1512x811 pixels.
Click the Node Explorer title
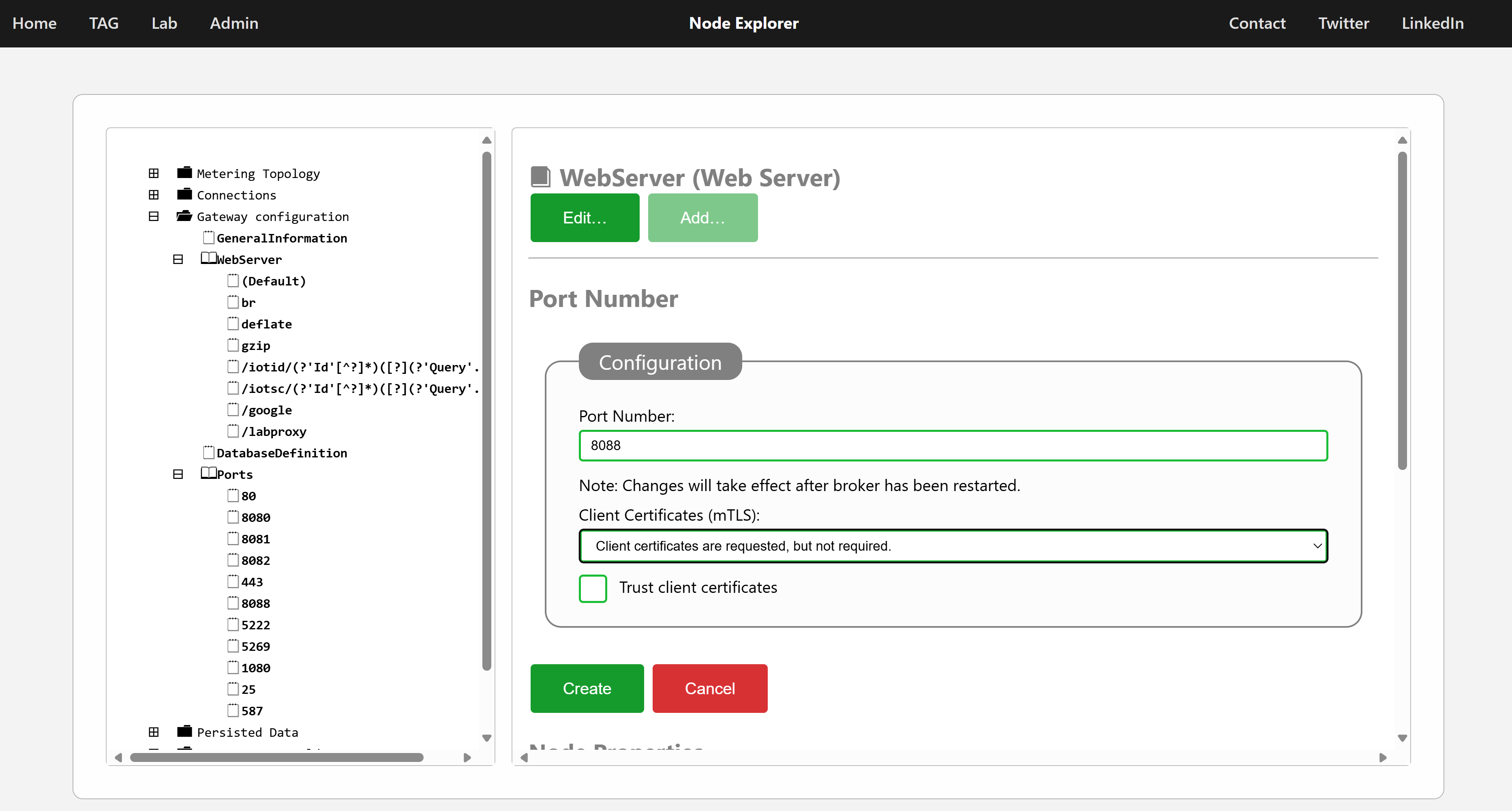click(x=744, y=23)
